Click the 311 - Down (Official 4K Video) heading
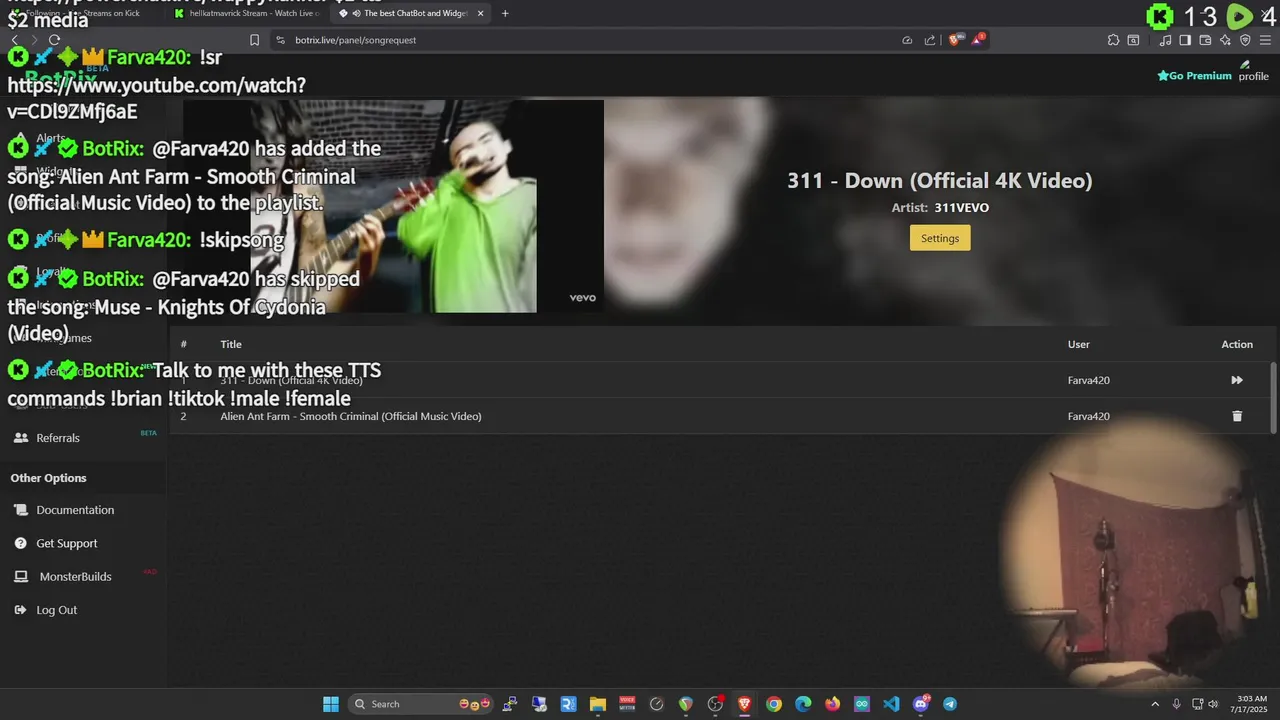The width and height of the screenshot is (1280, 720). tap(940, 181)
